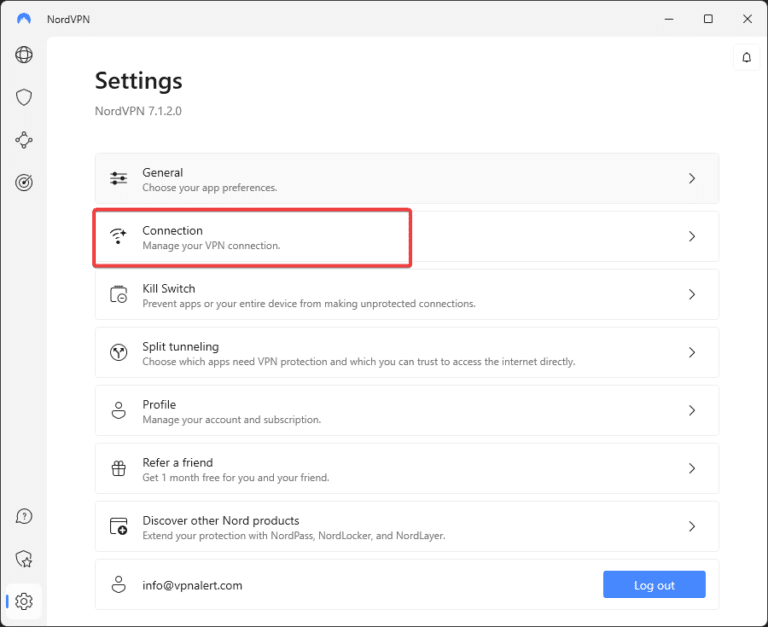Expand the Kill Switch chevron arrow
Viewport: 768px width, 627px height.
691,295
